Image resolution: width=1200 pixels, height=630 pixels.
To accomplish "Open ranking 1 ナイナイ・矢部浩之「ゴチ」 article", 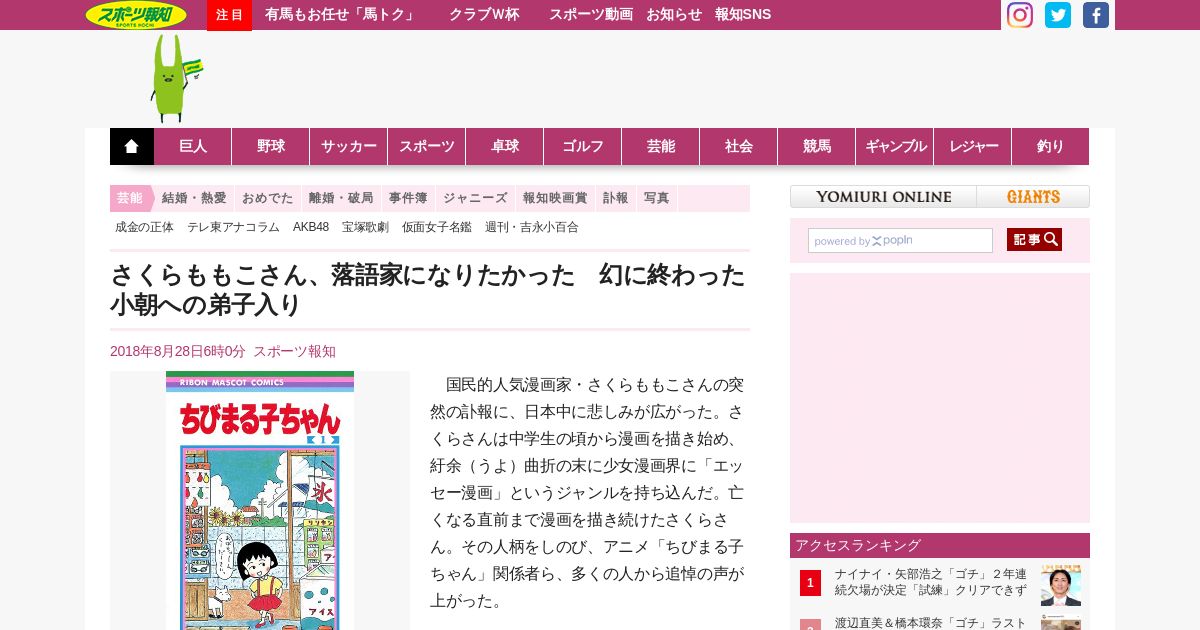I will (x=931, y=582).
